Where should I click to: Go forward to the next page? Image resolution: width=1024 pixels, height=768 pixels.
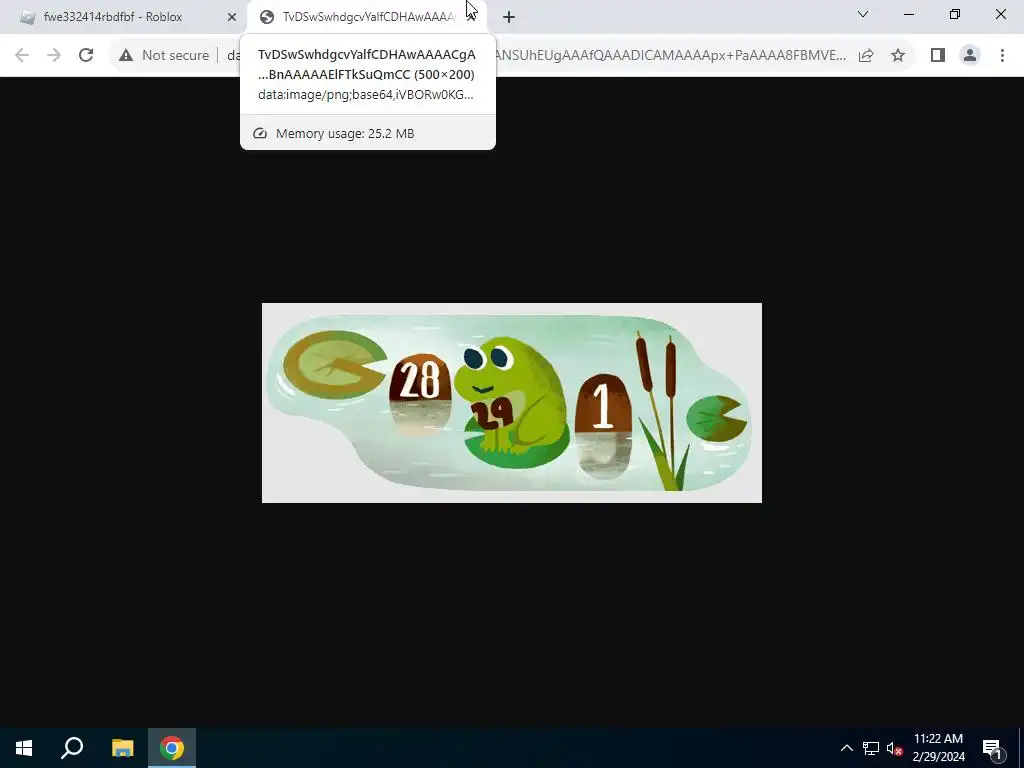54,56
